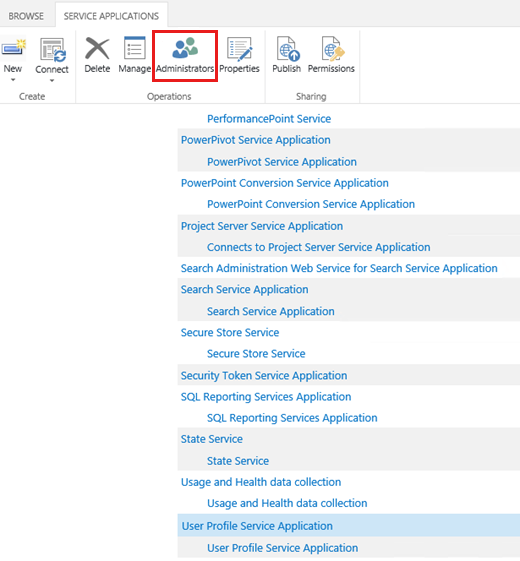Open the top-level State Service link
Image resolution: width=520 pixels, height=561 pixels.
(212, 439)
